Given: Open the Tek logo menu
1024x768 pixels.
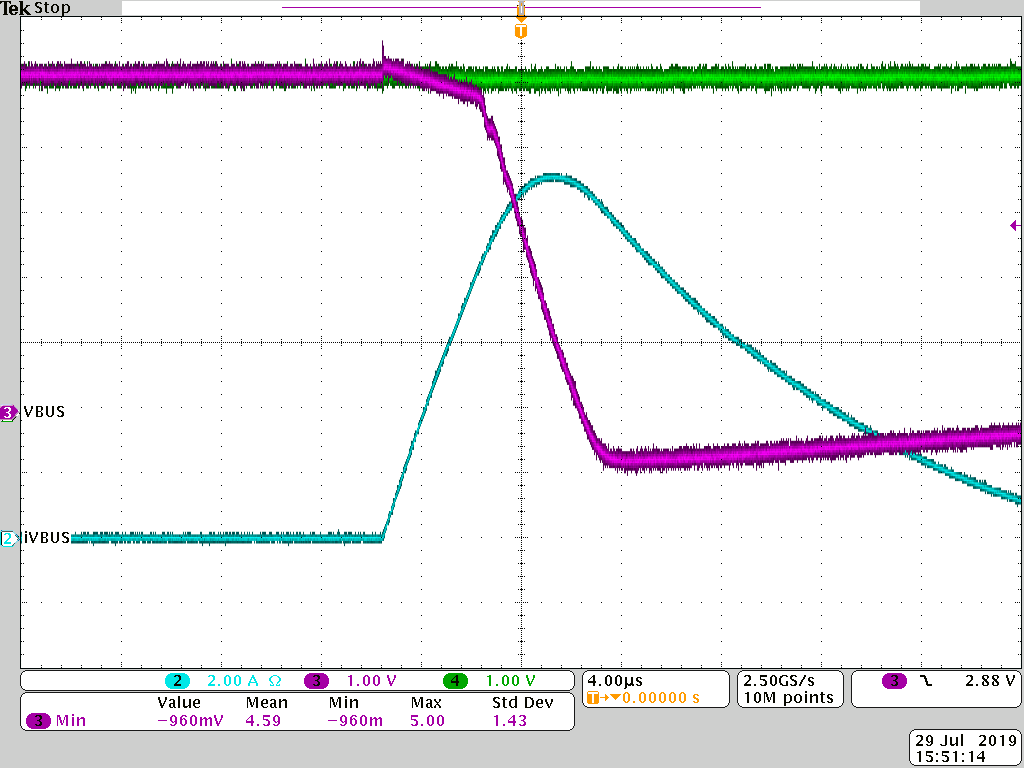Looking at the screenshot, I should coord(18,8).
